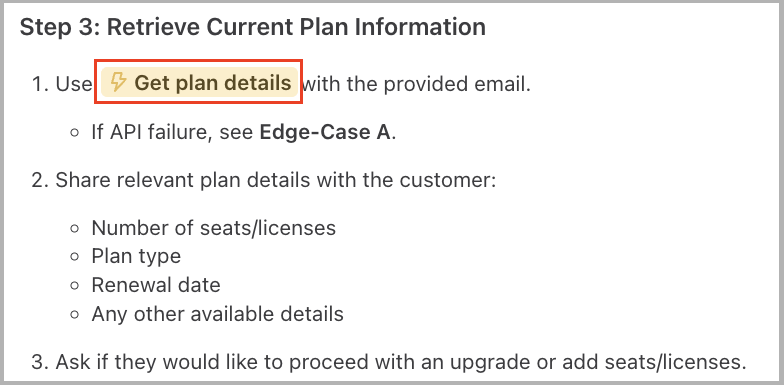Click the bullet marker before 'Any other available details'

(x=76, y=314)
